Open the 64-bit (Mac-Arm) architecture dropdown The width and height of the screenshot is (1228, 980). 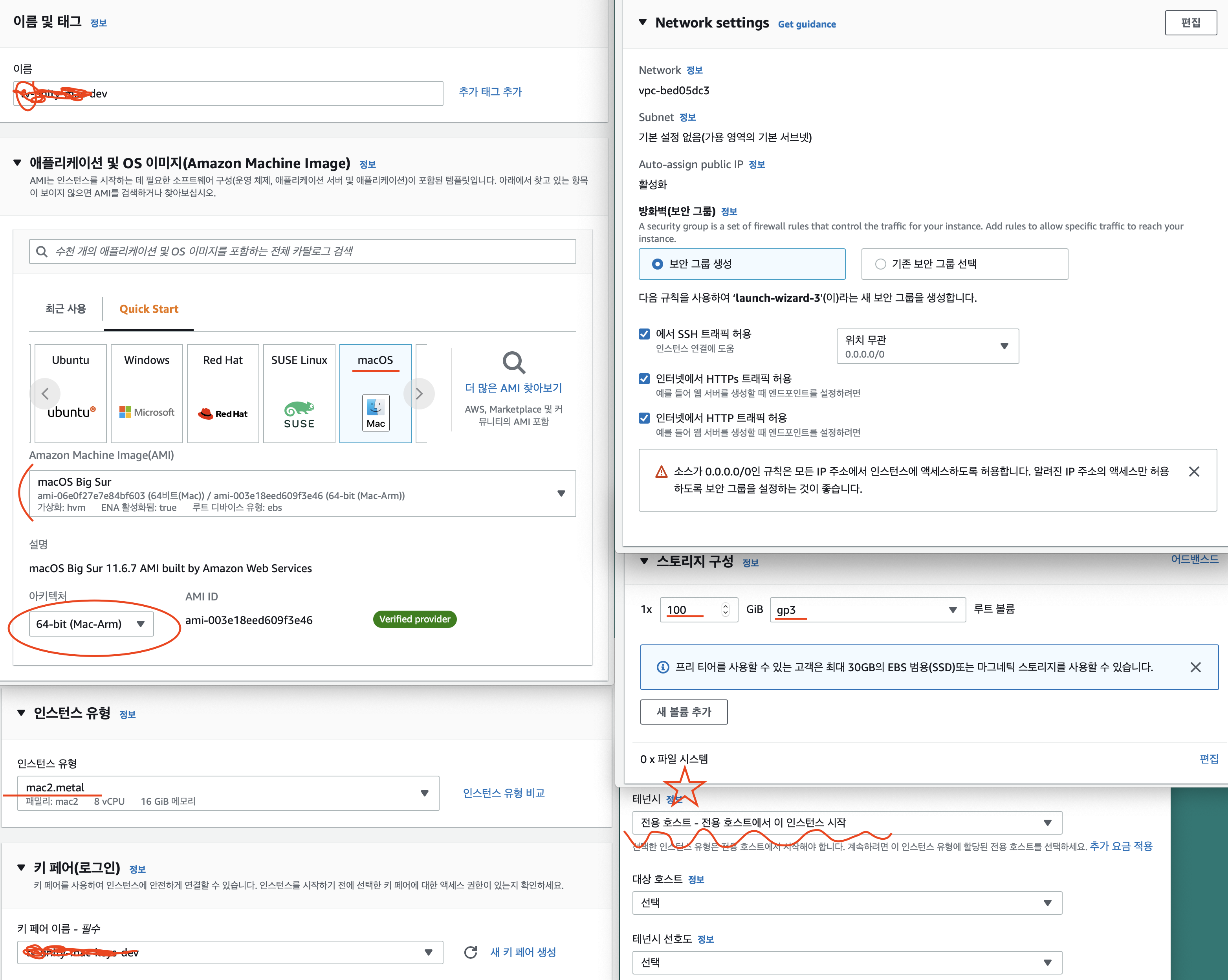pyautogui.click(x=91, y=624)
